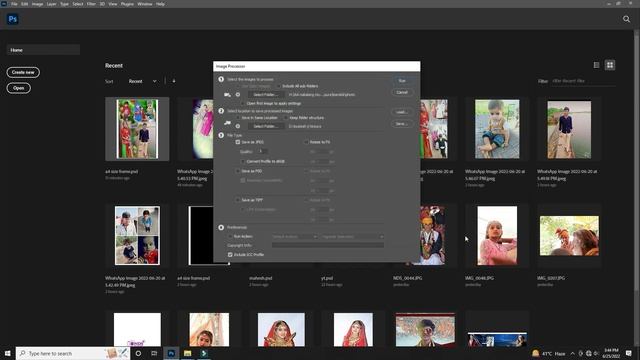The width and height of the screenshot is (640, 360).
Task: Click the volume icon in system tray
Action: (x=596, y=353)
